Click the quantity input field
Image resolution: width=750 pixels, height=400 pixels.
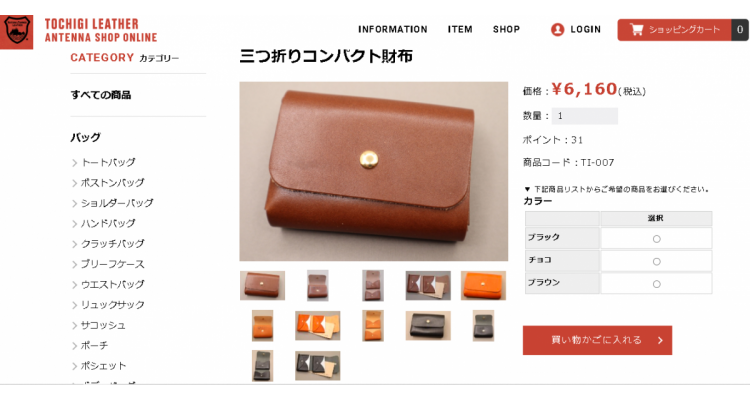tap(585, 116)
